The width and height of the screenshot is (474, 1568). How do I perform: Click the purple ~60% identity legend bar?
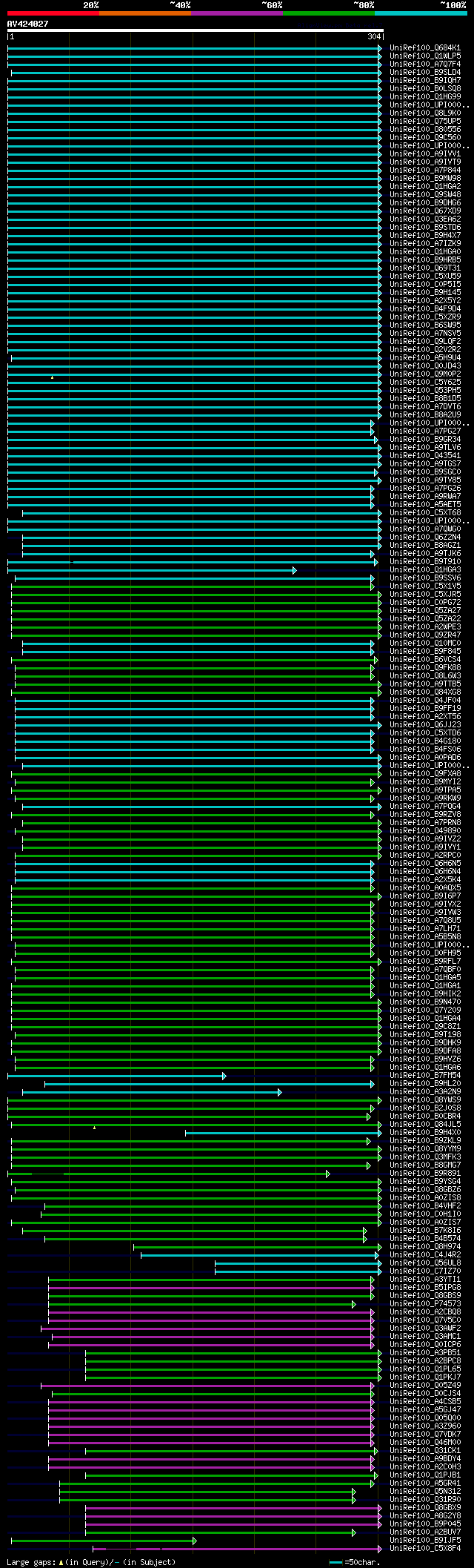(x=237, y=13)
